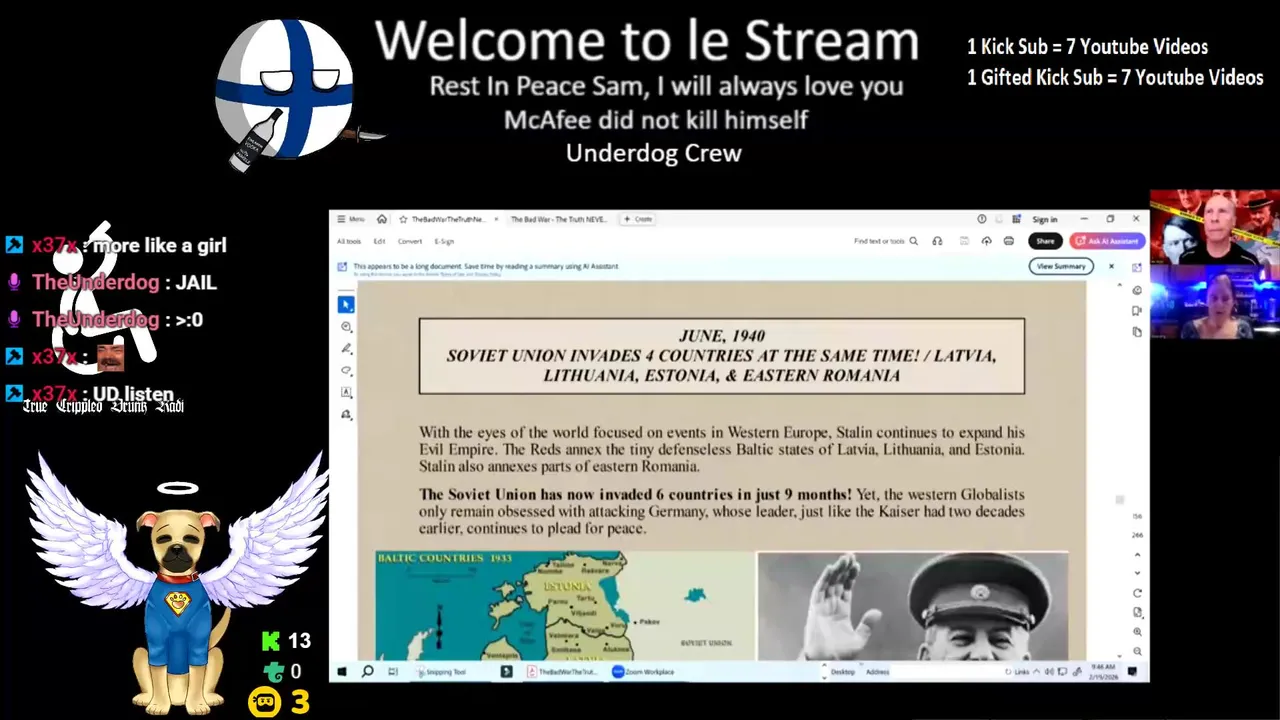Screen dimensions: 1280x720
Task: Star the TheBadWarTheTruthNe... document tab
Action: (403, 219)
